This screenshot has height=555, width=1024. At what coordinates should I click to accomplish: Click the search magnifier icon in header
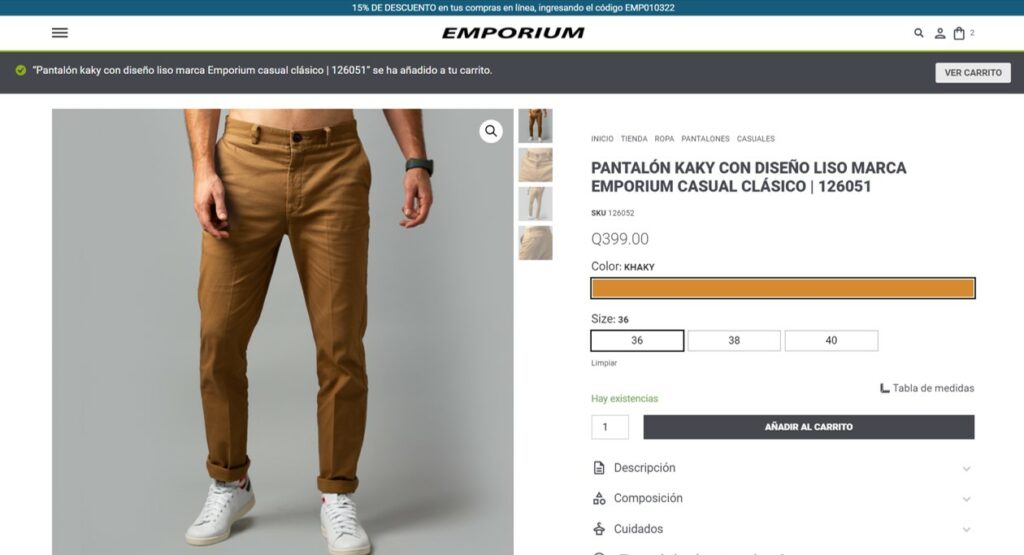(918, 33)
